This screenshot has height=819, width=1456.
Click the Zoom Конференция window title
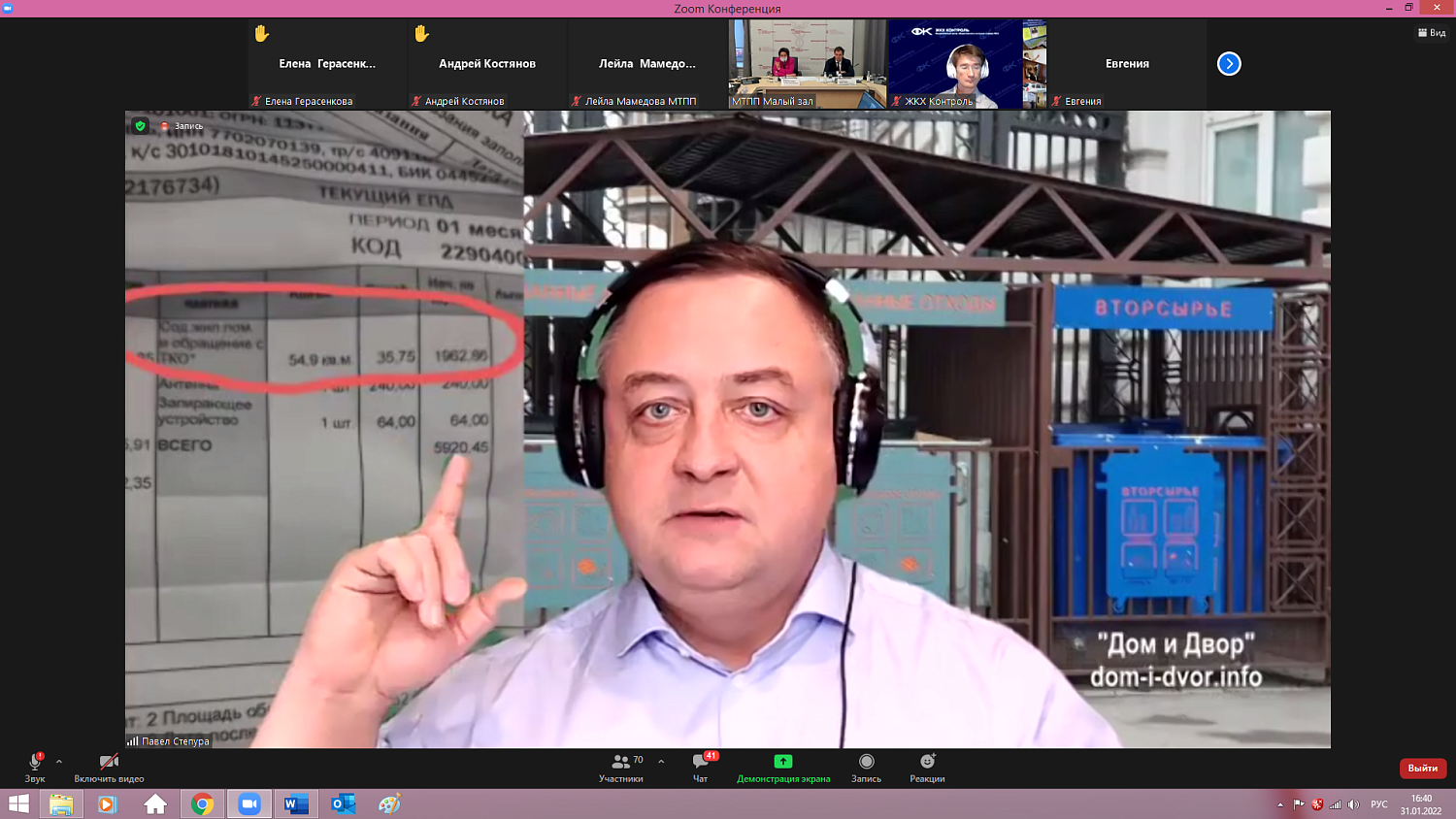pos(727,9)
